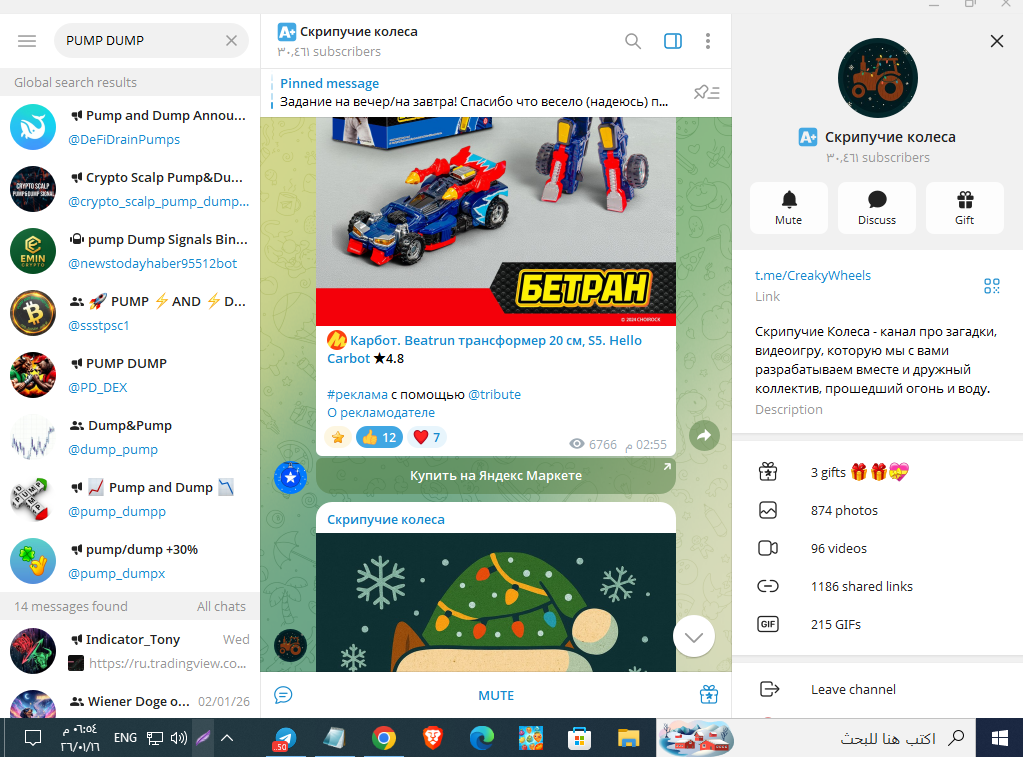1023x757 pixels.
Task: Mute channel via bell icon button
Action: 789,208
